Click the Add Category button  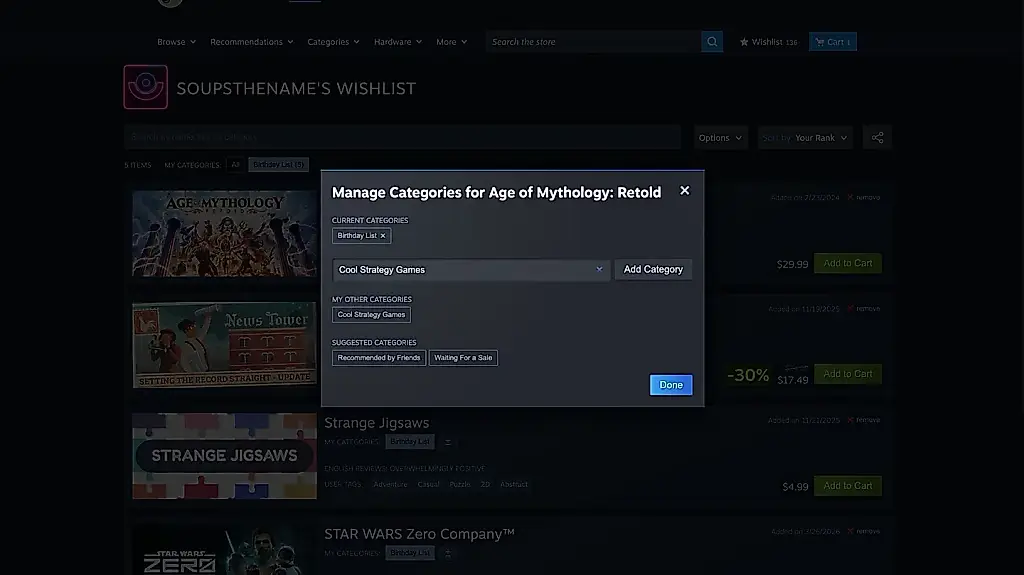tap(653, 269)
